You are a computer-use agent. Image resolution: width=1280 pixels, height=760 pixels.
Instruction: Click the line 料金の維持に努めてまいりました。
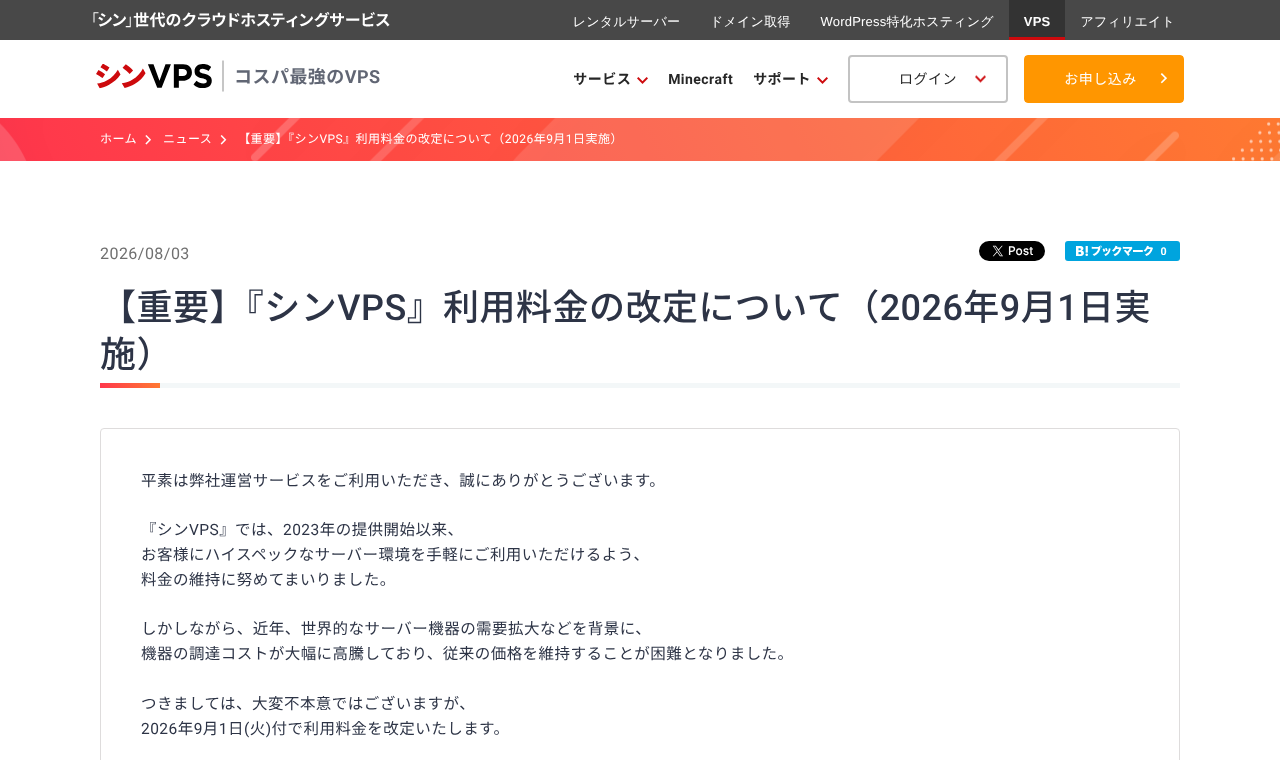click(268, 579)
